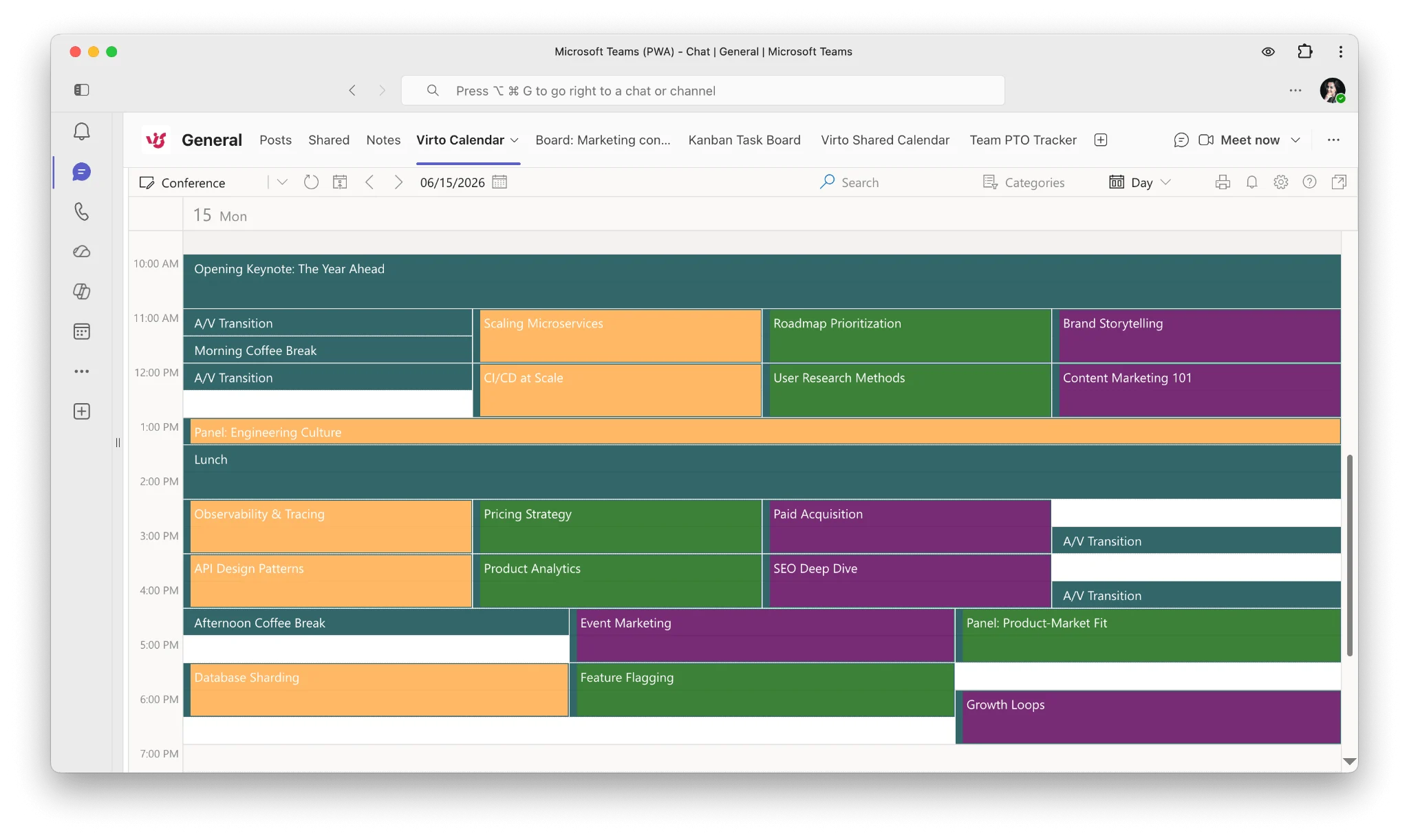Screen dimensions: 1409x840
Task: Open the Growth Loops event
Action: pyautogui.click(x=1148, y=717)
